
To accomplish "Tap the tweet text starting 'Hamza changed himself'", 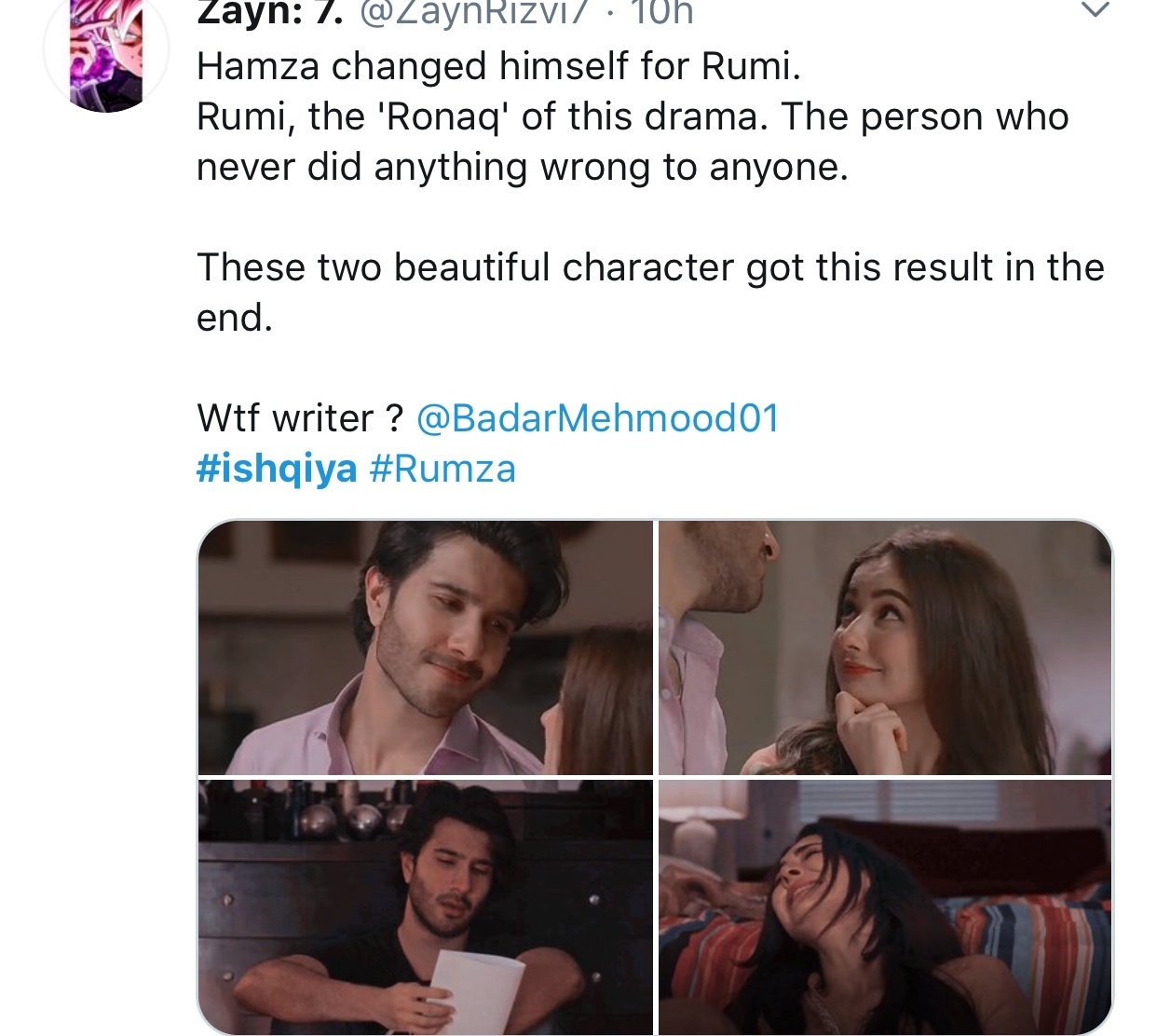I will point(498,67).
